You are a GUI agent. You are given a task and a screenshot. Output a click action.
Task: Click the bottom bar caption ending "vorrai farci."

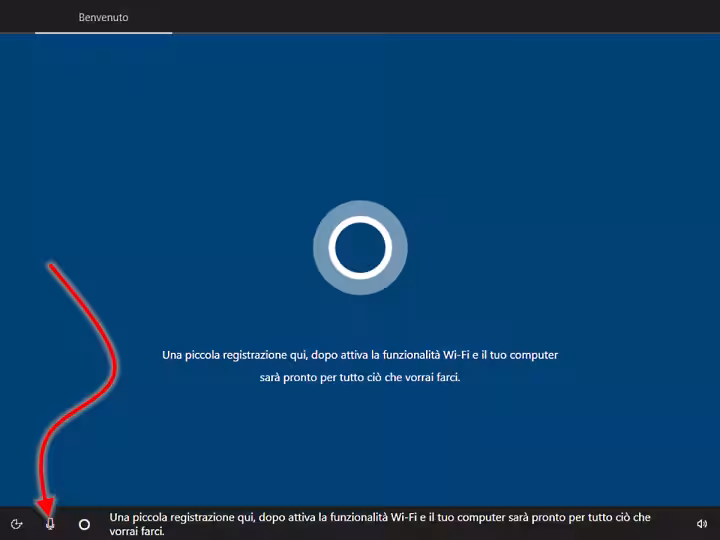(x=380, y=524)
